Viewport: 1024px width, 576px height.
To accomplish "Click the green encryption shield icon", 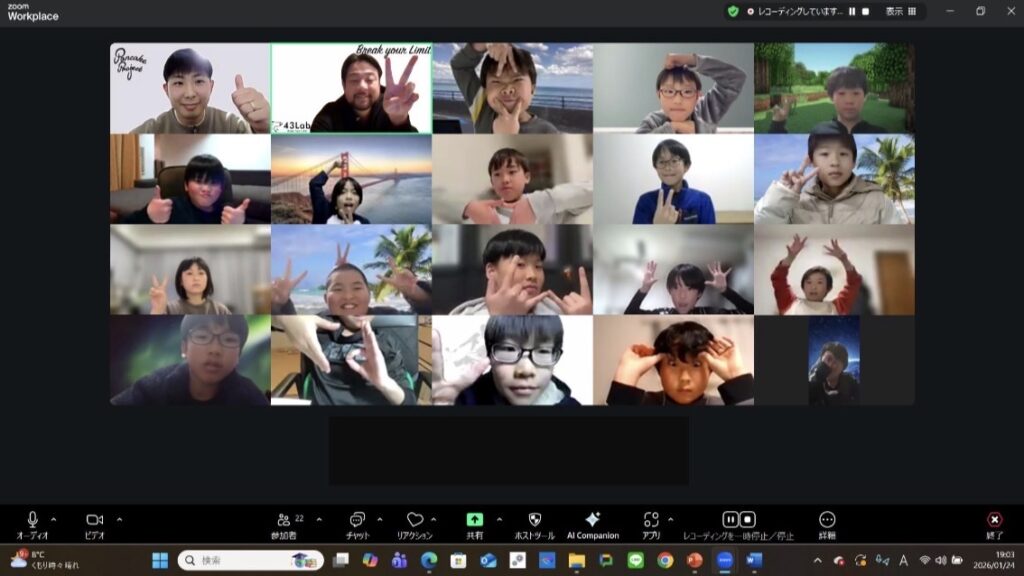I will point(733,11).
